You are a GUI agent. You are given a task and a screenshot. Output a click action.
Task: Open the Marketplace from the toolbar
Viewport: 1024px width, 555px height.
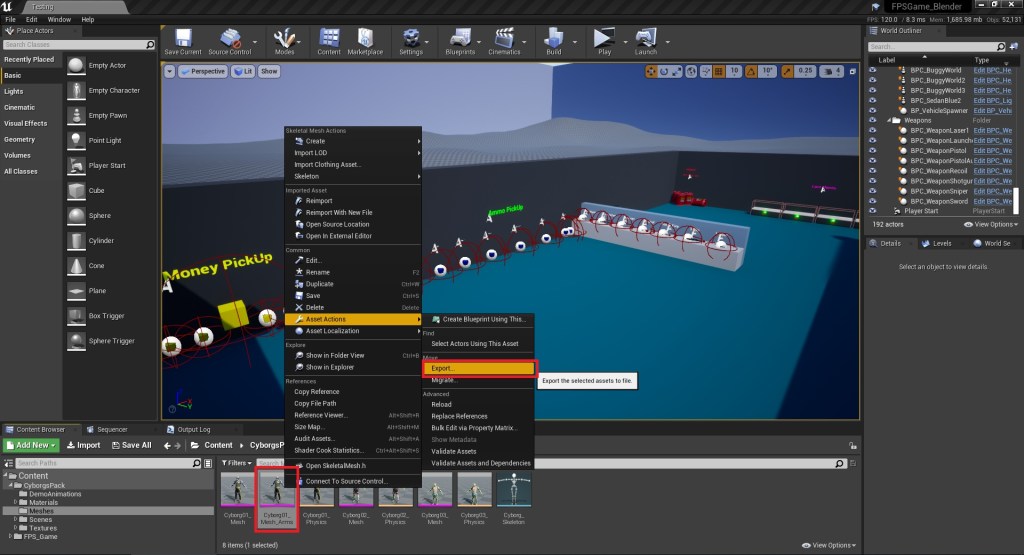pos(365,38)
